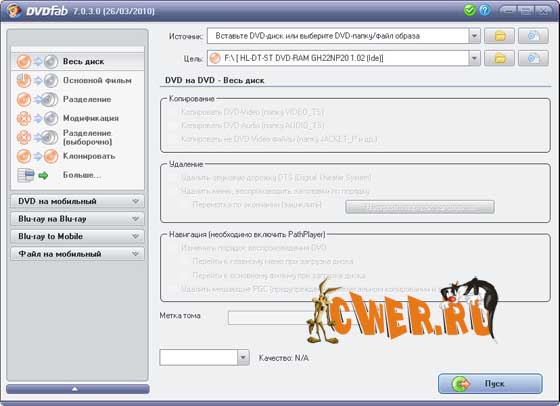Start copying with the Пуск button

click(490, 384)
